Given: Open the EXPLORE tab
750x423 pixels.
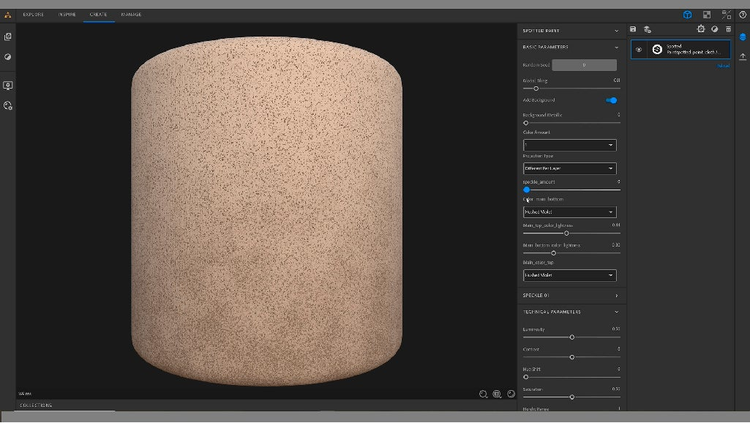Looking at the screenshot, I should pyautogui.click(x=33, y=14).
